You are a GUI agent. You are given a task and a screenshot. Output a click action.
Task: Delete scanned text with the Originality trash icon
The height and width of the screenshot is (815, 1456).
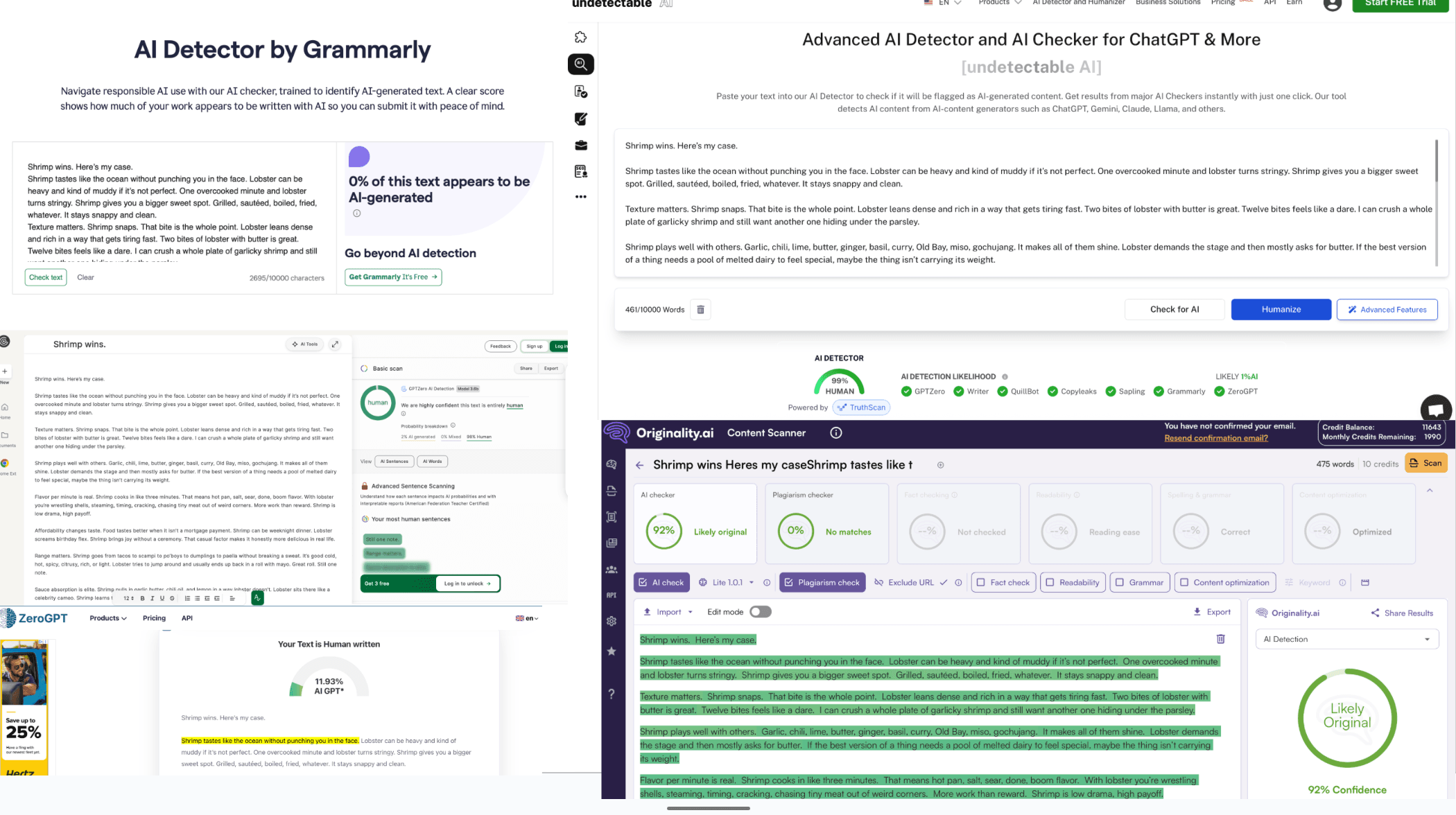(x=1220, y=639)
